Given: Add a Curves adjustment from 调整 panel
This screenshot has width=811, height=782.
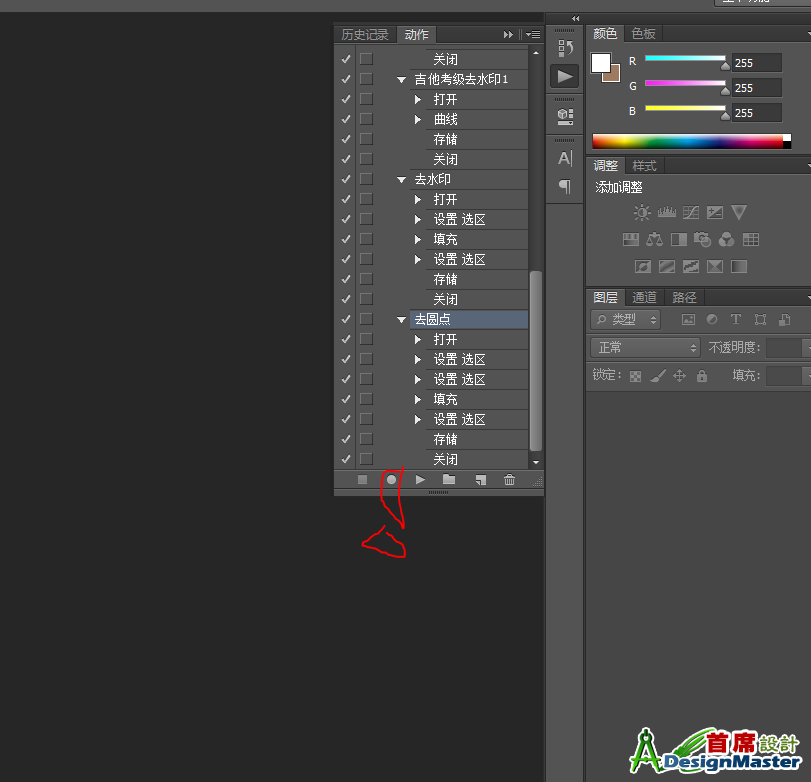Looking at the screenshot, I should 690,213.
